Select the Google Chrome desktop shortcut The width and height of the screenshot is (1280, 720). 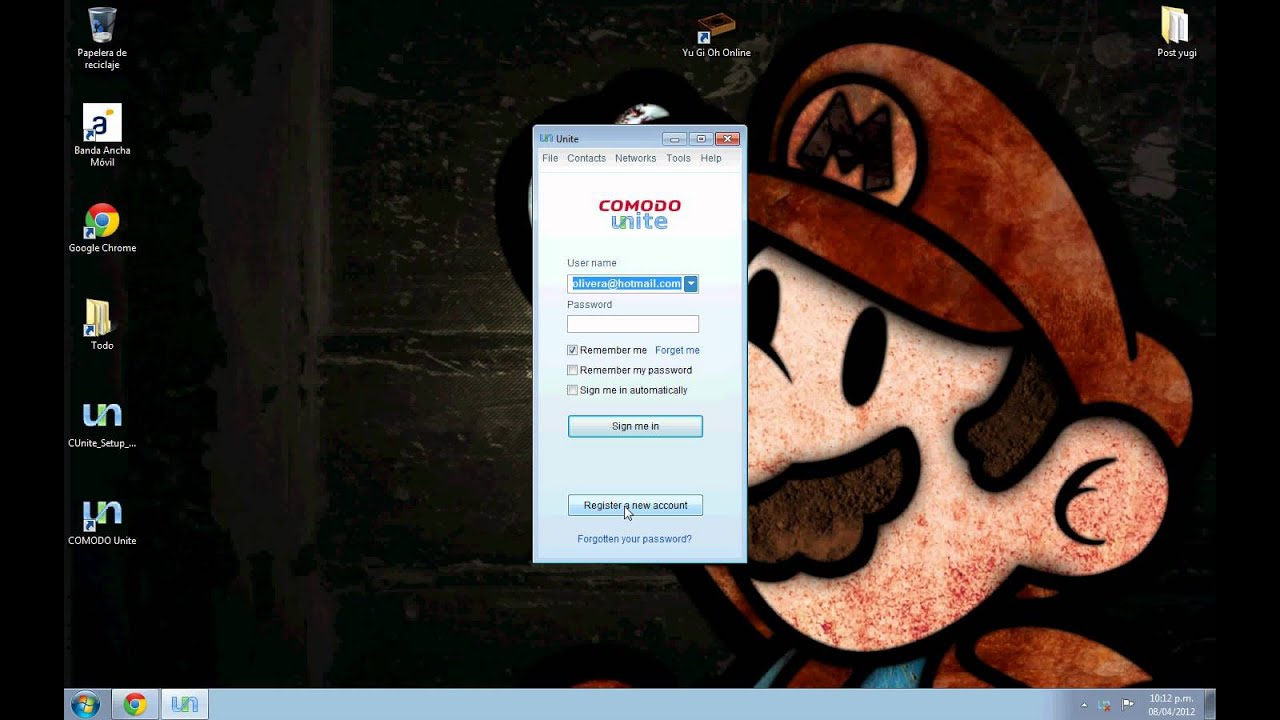tap(102, 228)
